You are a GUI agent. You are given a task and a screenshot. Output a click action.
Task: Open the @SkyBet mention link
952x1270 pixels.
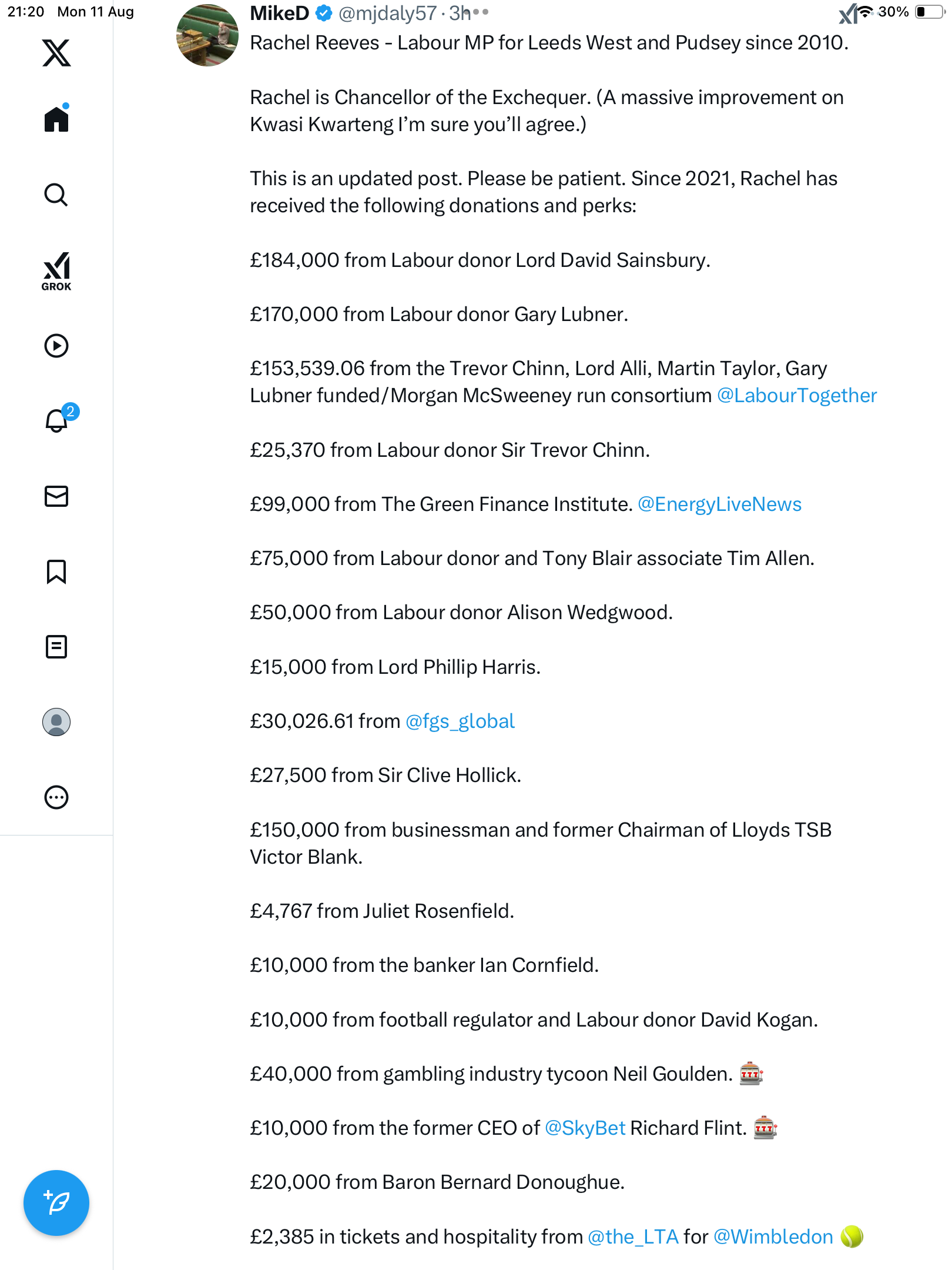pos(585,1128)
